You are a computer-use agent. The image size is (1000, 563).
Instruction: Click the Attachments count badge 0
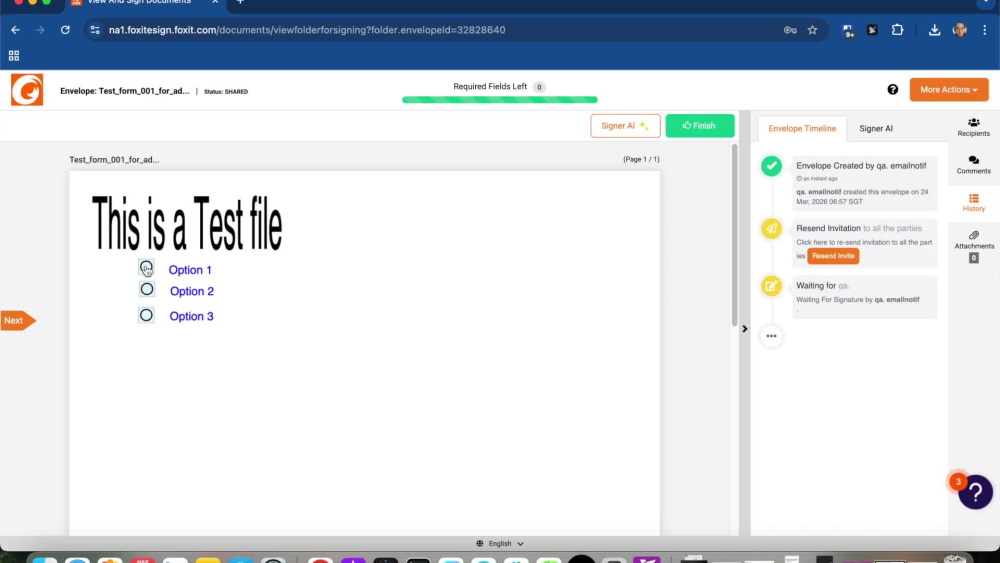[x=973, y=258]
